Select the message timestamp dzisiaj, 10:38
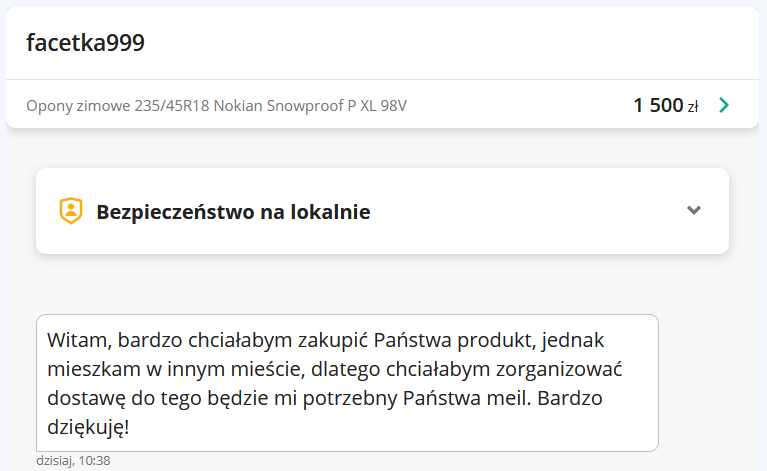 point(73,461)
